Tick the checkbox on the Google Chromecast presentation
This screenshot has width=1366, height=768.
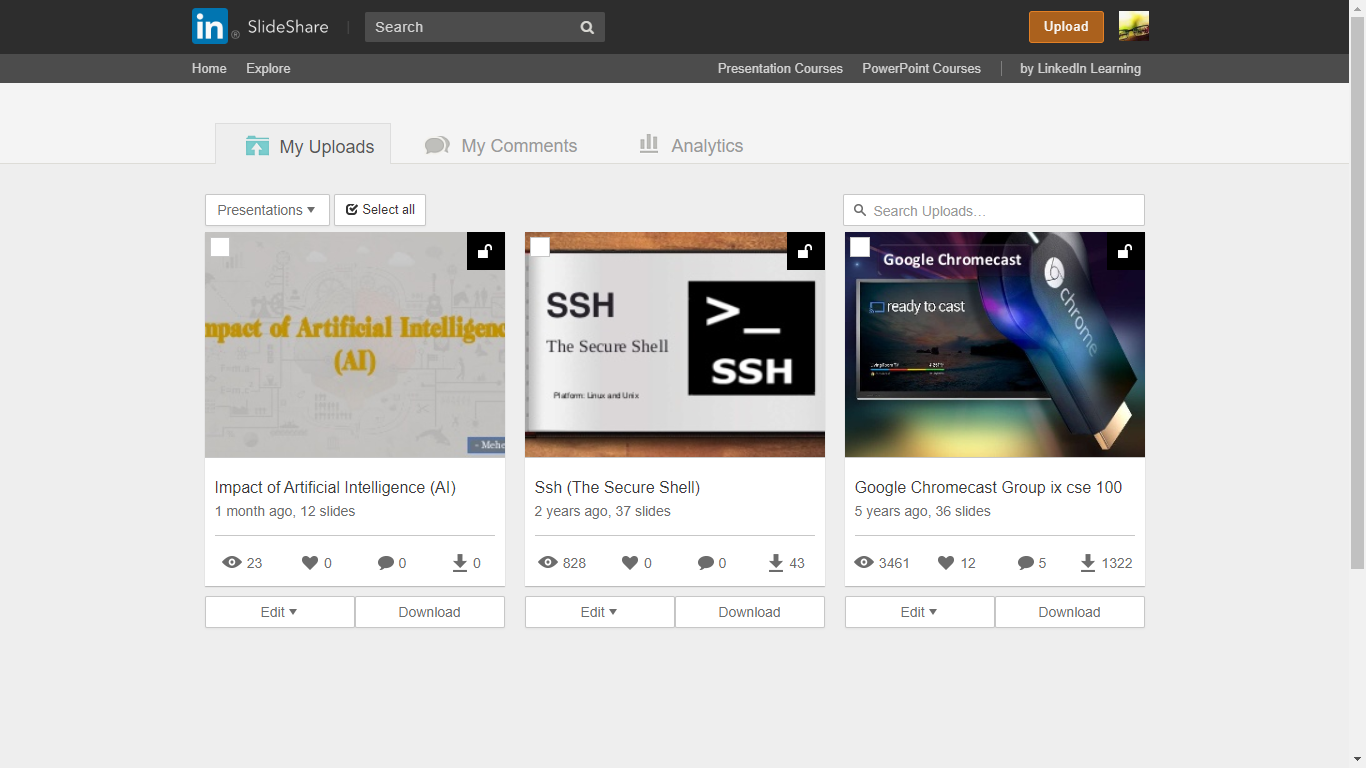click(860, 247)
